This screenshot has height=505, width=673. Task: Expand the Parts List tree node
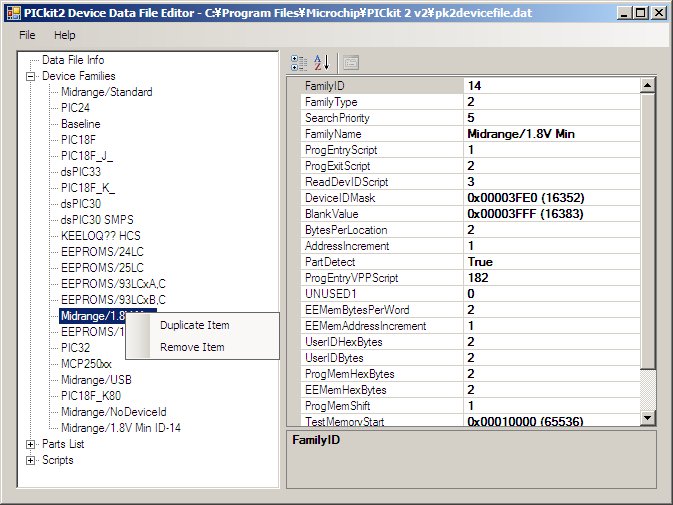click(30, 445)
